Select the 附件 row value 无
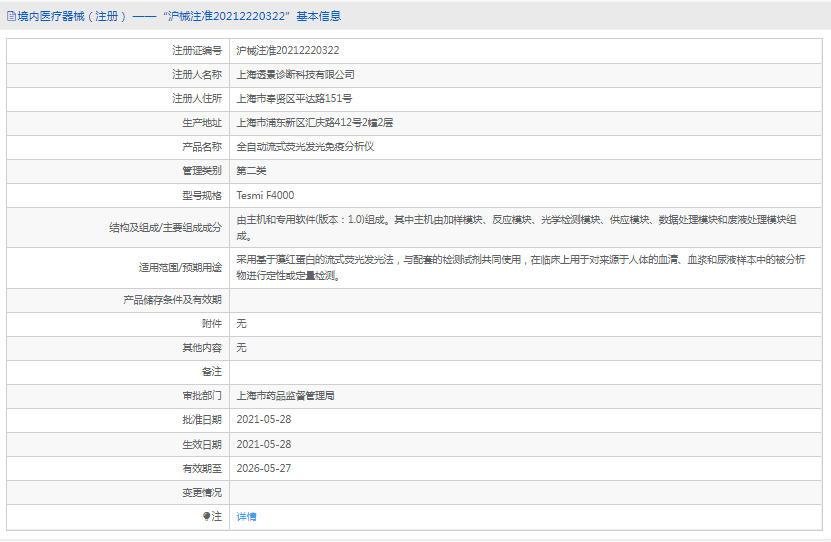 (x=241, y=324)
